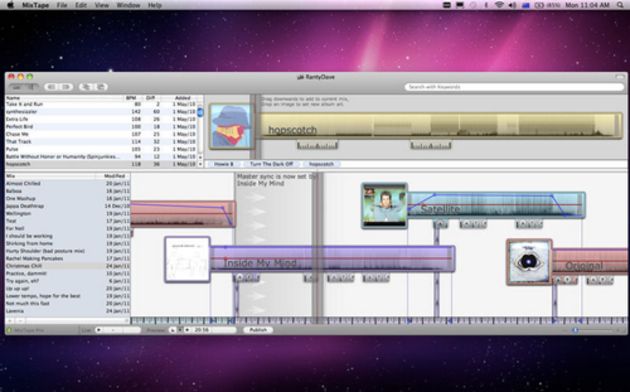The image size is (630, 392).
Task: Click the menu bar clock
Action: [x=587, y=5]
